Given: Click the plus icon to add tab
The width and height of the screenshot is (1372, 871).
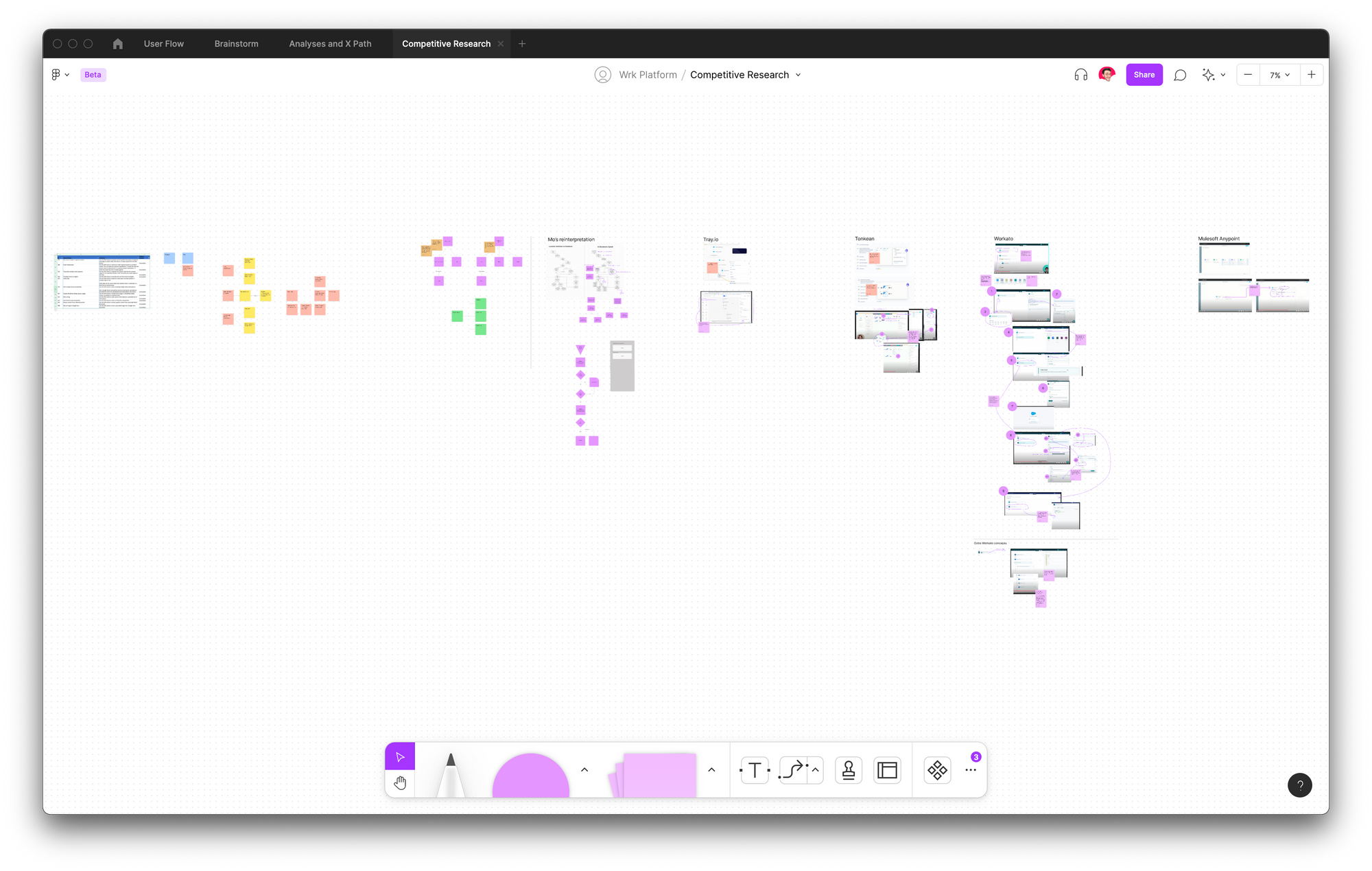Looking at the screenshot, I should pyautogui.click(x=522, y=43).
